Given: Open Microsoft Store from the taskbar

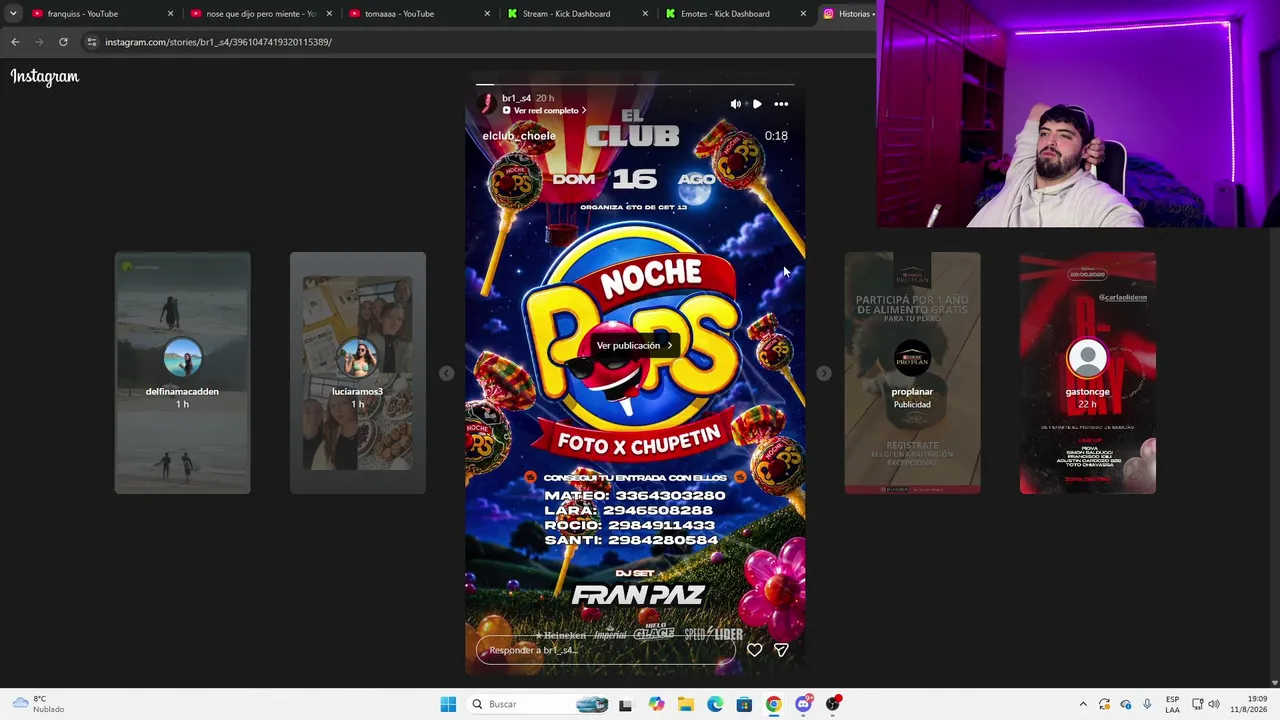Looking at the screenshot, I should 744,704.
